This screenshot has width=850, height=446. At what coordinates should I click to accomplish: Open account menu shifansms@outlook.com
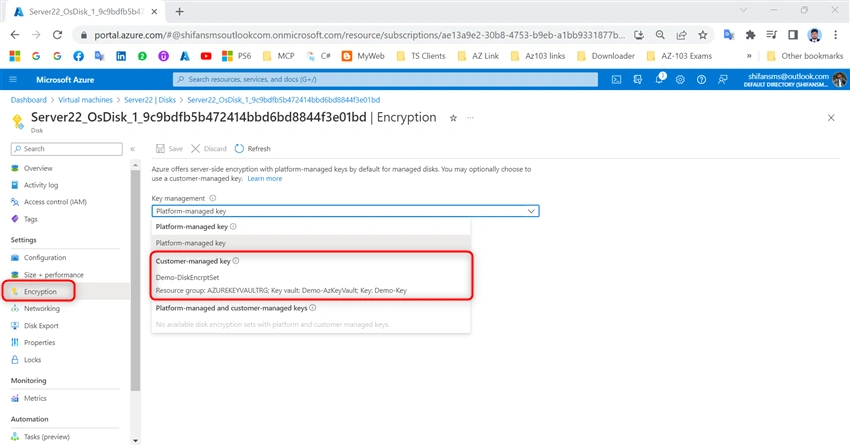(794, 80)
